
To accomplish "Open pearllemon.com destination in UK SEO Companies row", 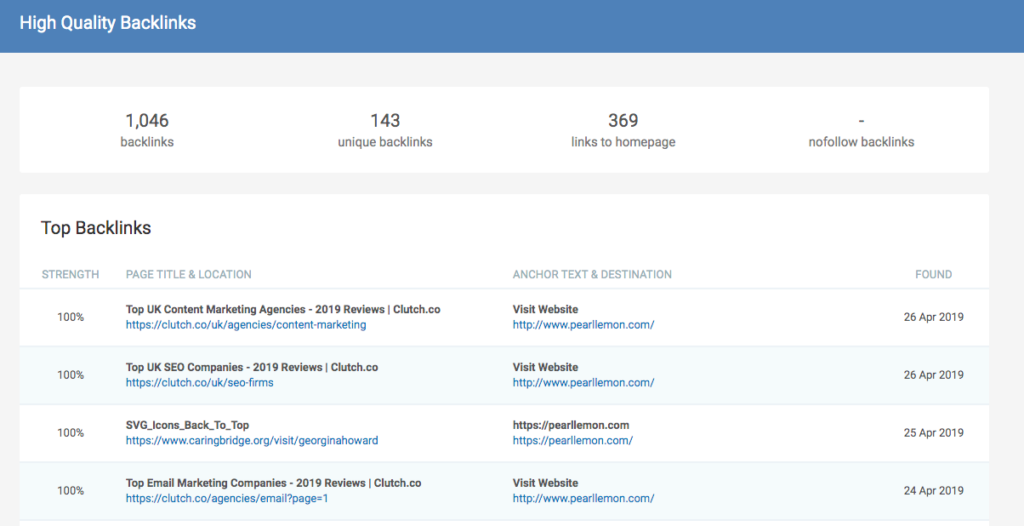I will [x=583, y=383].
